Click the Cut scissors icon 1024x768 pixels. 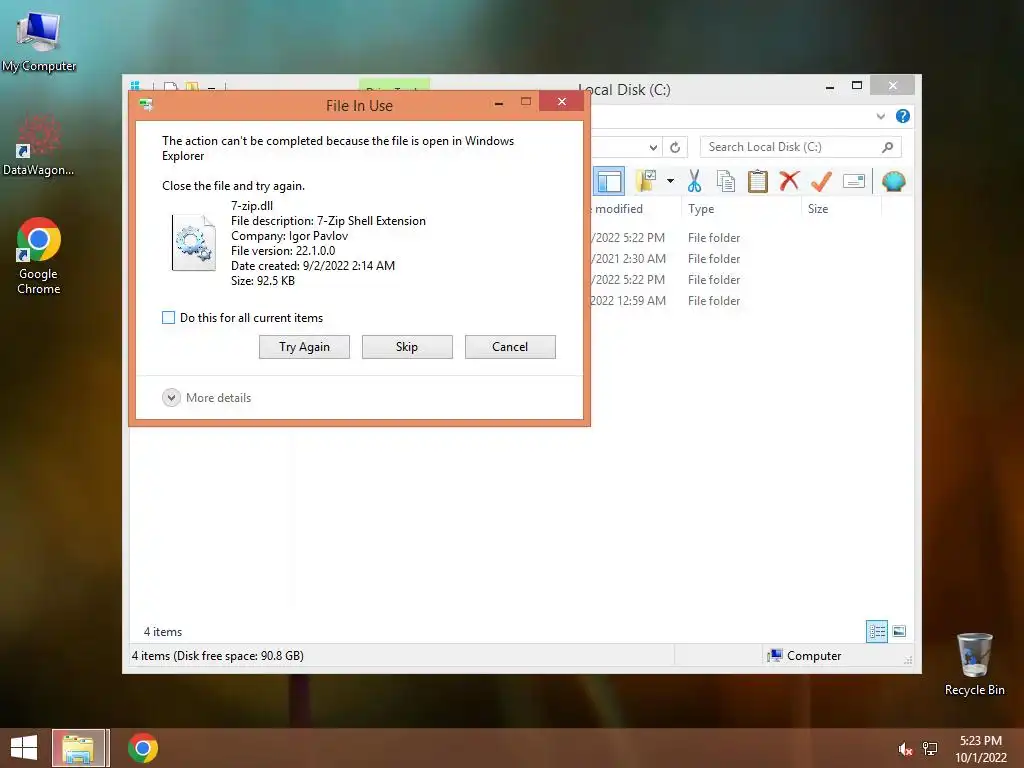tap(694, 181)
